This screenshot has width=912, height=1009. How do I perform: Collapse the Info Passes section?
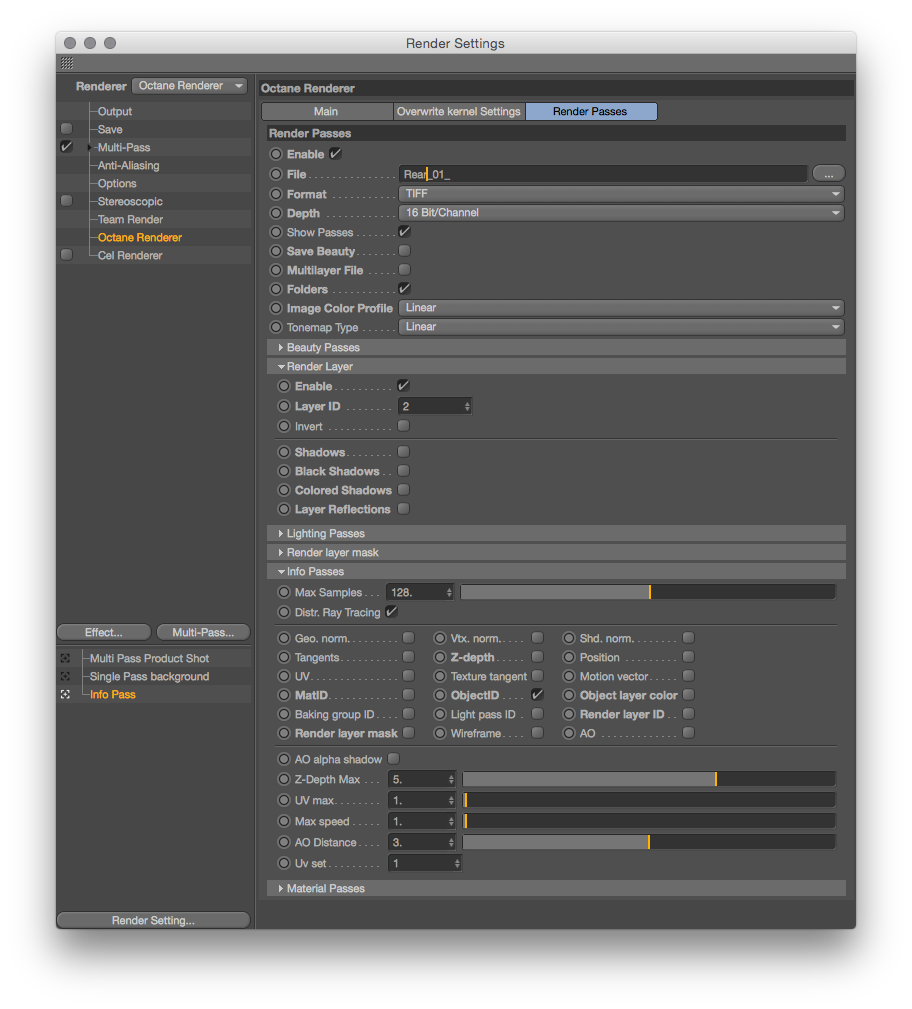[x=281, y=571]
